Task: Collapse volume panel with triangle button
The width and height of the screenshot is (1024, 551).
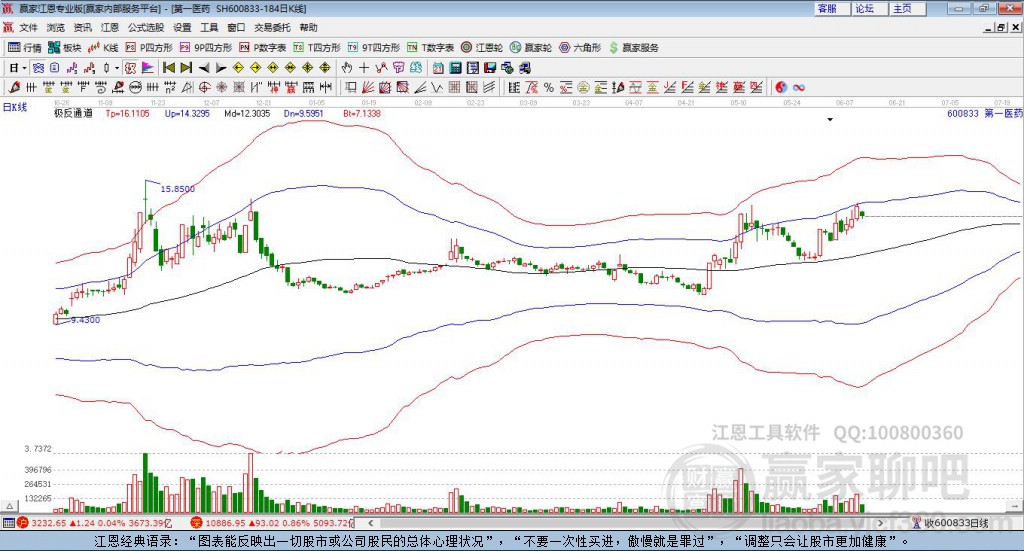Action: point(9,506)
